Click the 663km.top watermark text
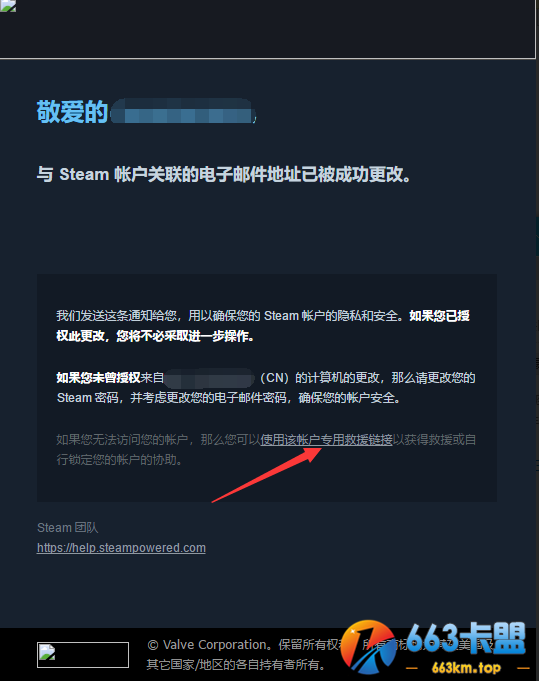Image resolution: width=539 pixels, height=681 pixels. pos(466,668)
